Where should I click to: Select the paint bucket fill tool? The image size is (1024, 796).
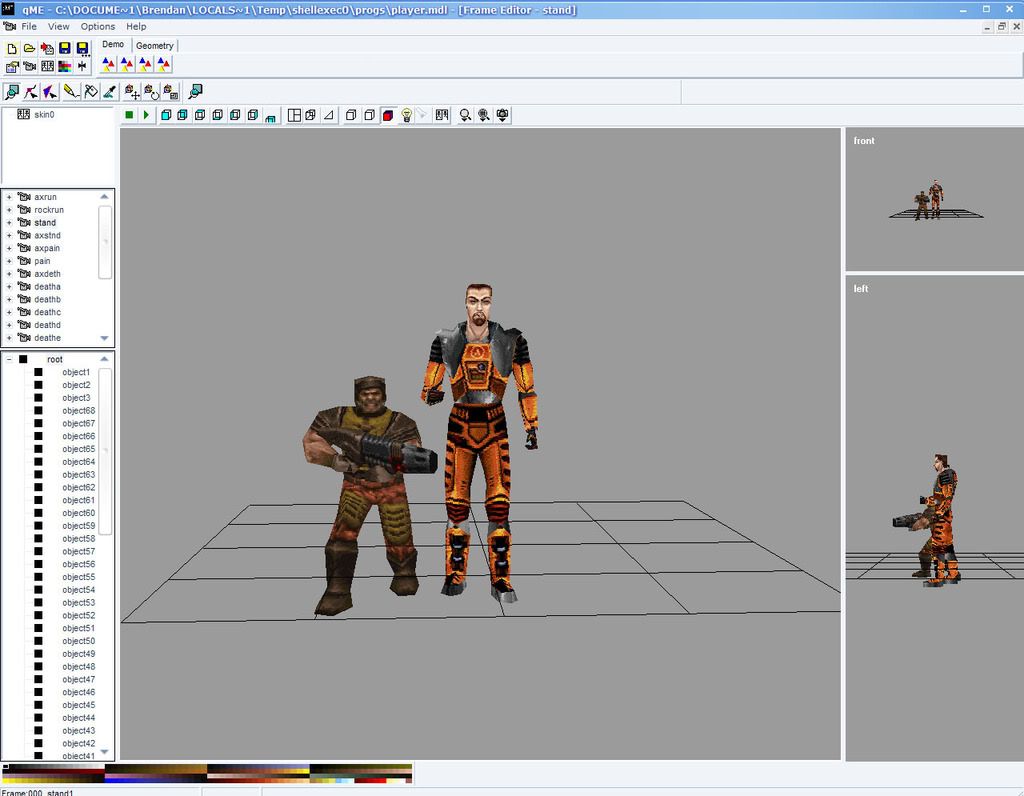[91, 92]
